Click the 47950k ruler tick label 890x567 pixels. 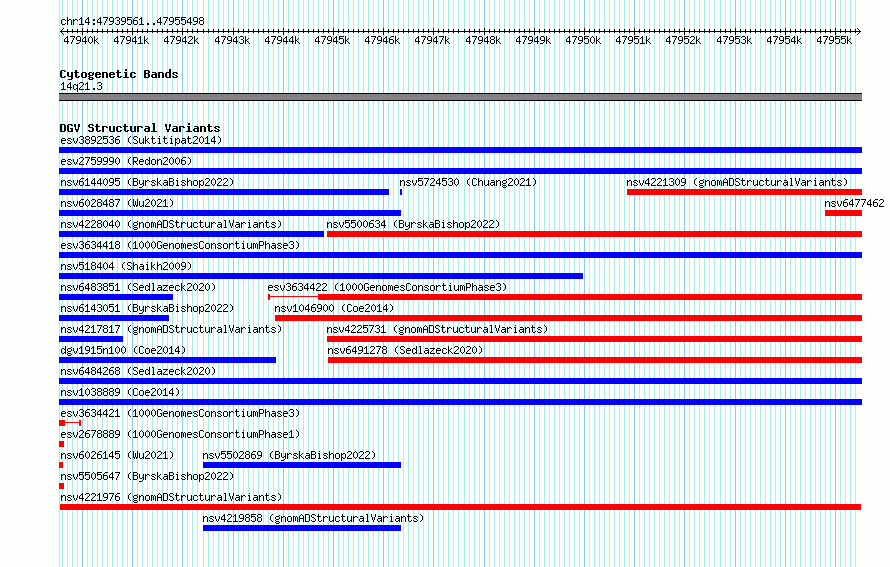(583, 40)
